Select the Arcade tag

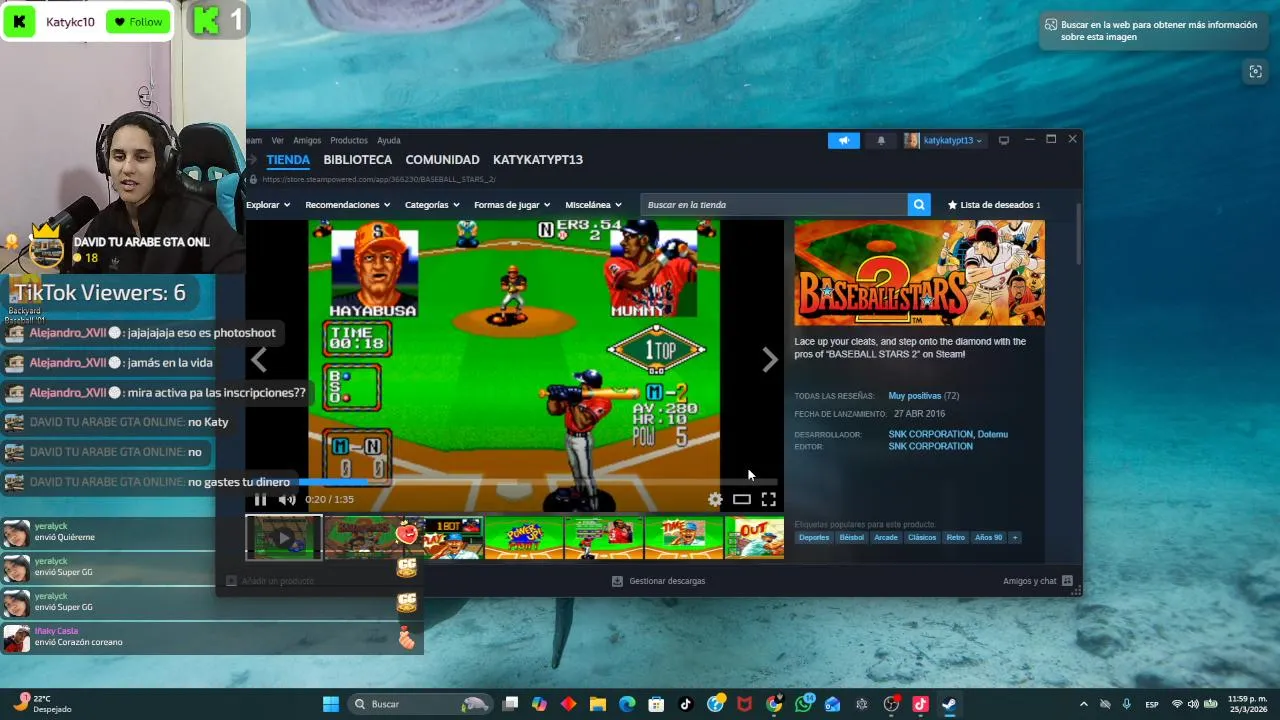click(886, 538)
